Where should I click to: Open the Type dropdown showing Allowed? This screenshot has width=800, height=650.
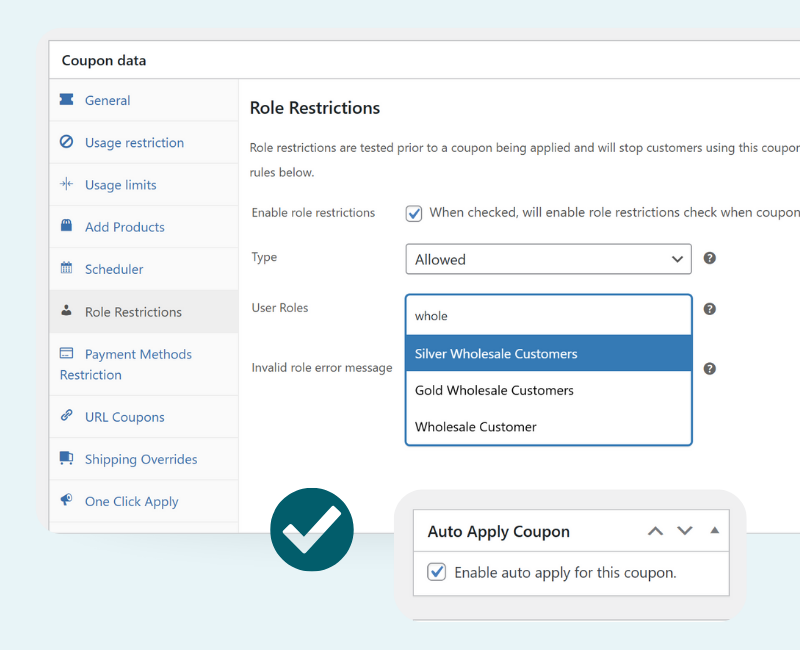click(548, 258)
